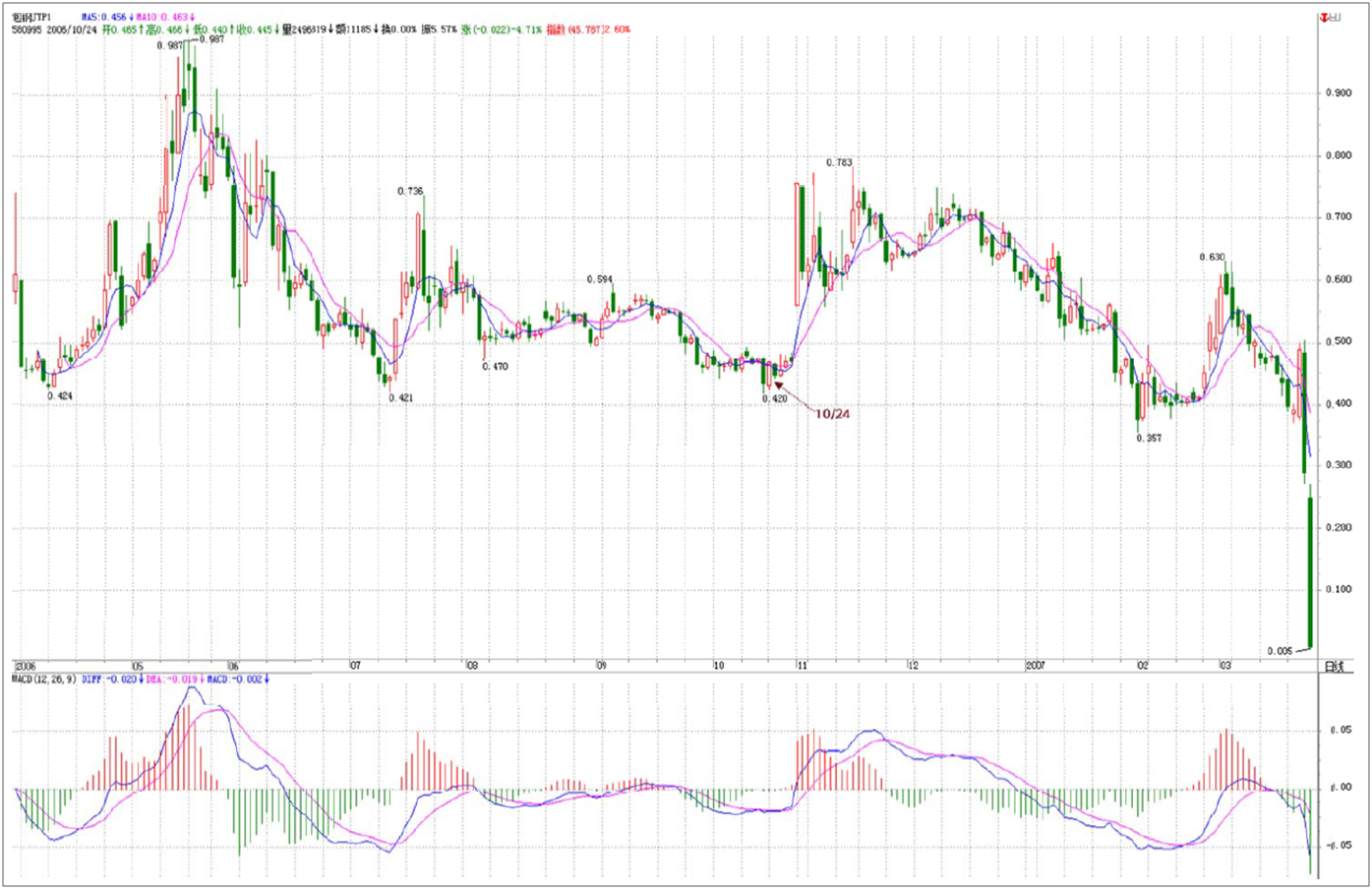
Task: Click the 0.736 peak price label
Action: pyautogui.click(x=410, y=191)
